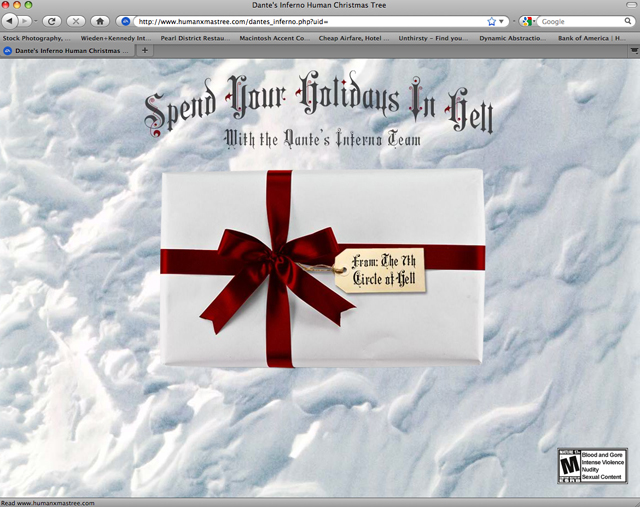The image size is (640, 507).
Task: Open the Unthirsty – Find you... bookmark
Action: [x=433, y=38]
